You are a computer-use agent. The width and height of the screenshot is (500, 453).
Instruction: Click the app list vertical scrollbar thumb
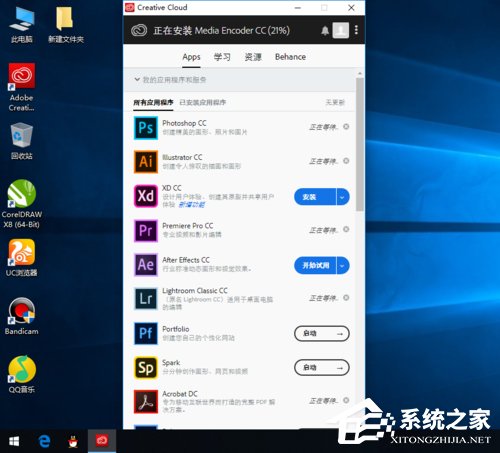click(x=359, y=144)
